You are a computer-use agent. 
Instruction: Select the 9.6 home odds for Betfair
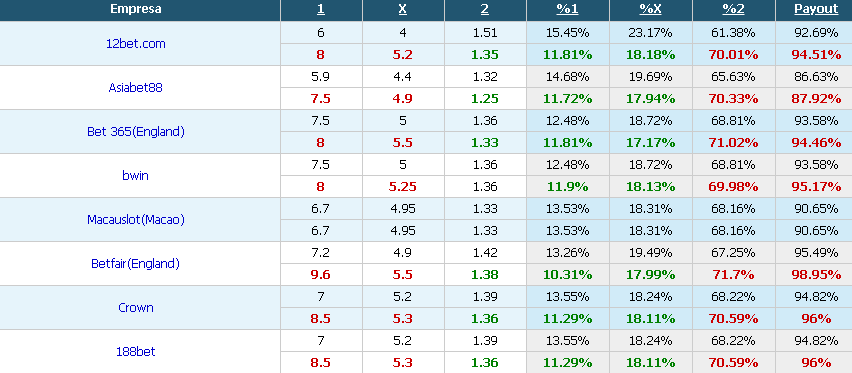click(x=321, y=275)
